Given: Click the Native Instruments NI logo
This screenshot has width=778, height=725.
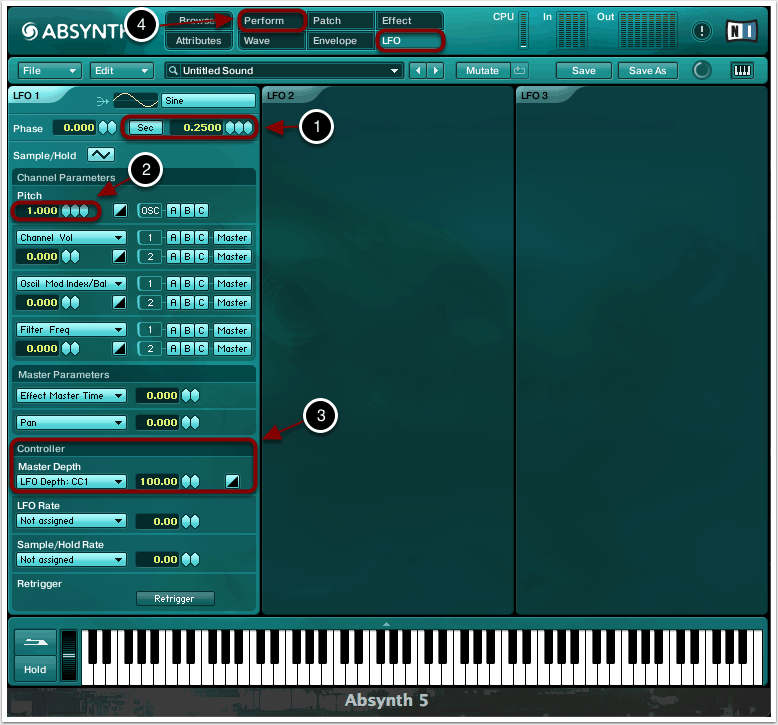Looking at the screenshot, I should point(741,31).
